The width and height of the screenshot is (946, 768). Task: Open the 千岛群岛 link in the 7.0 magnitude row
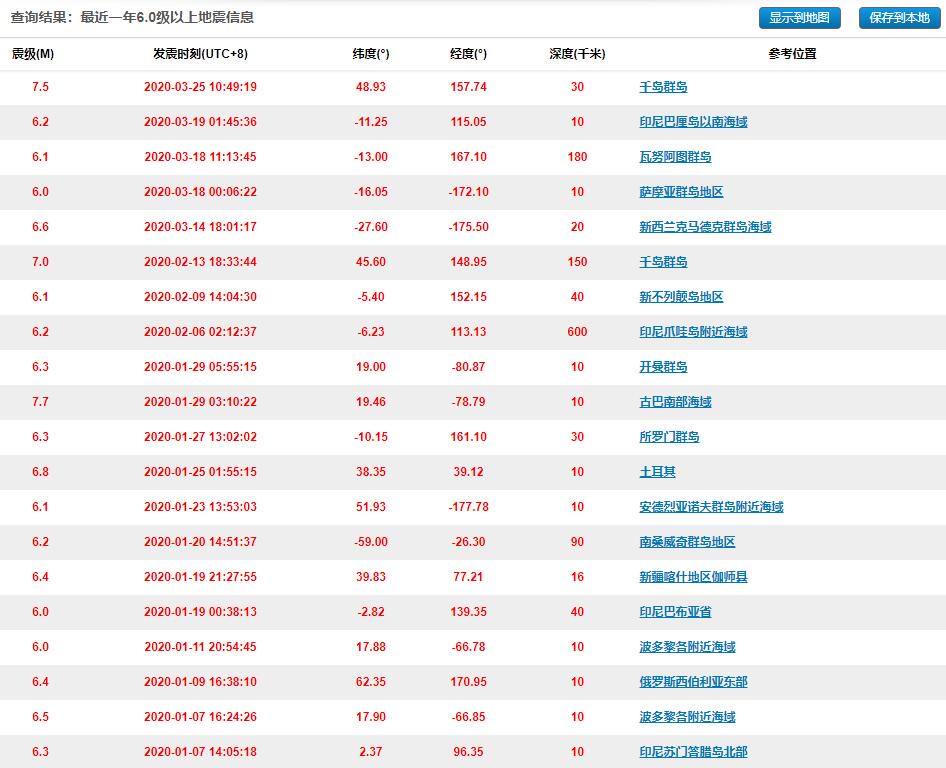(663, 262)
